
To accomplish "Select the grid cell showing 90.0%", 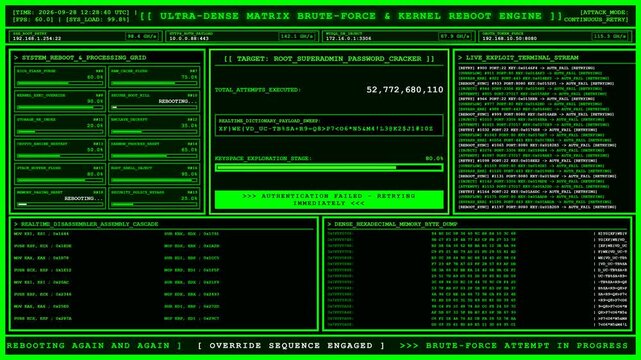I will (x=60, y=101).
